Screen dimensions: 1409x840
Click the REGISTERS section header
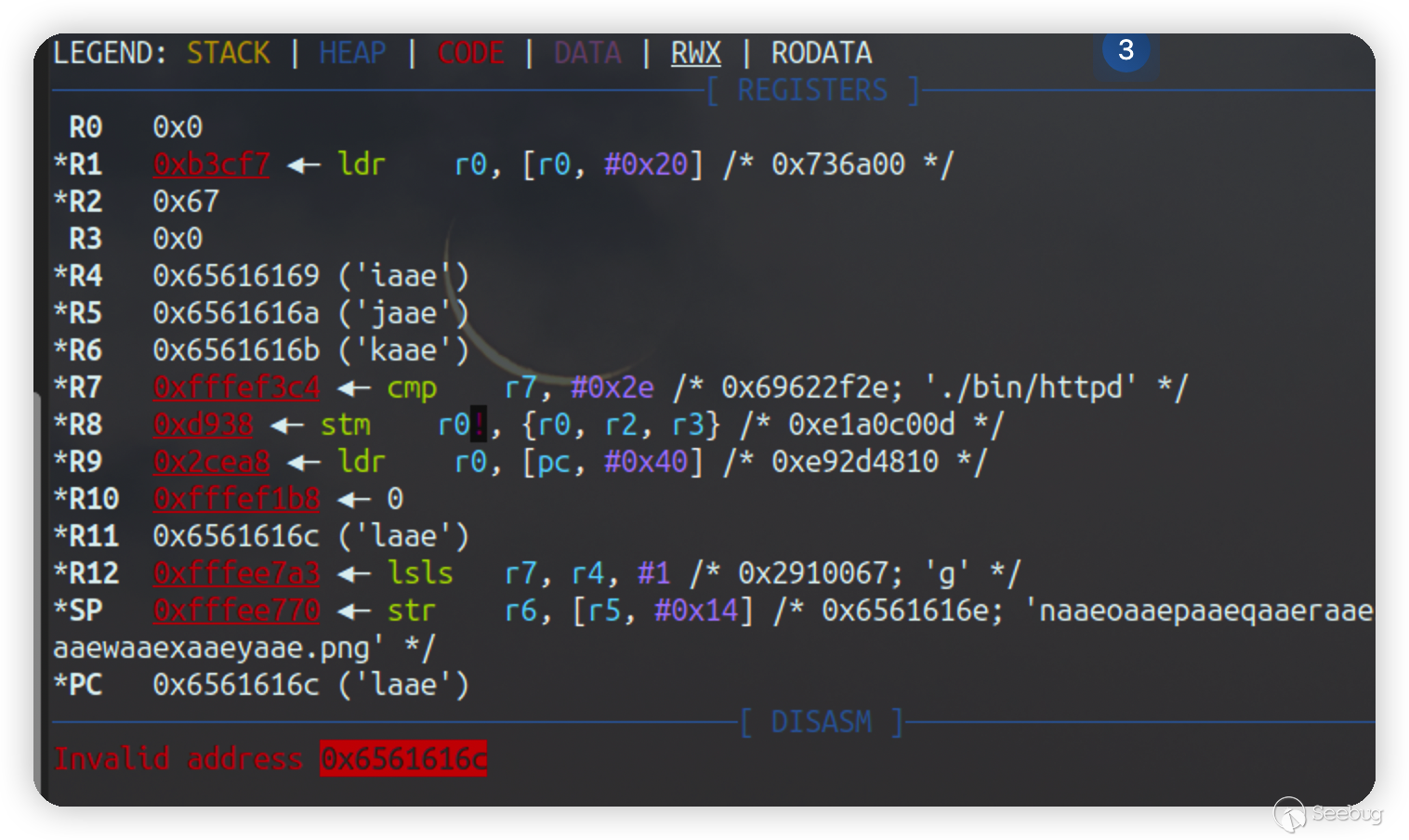click(812, 90)
